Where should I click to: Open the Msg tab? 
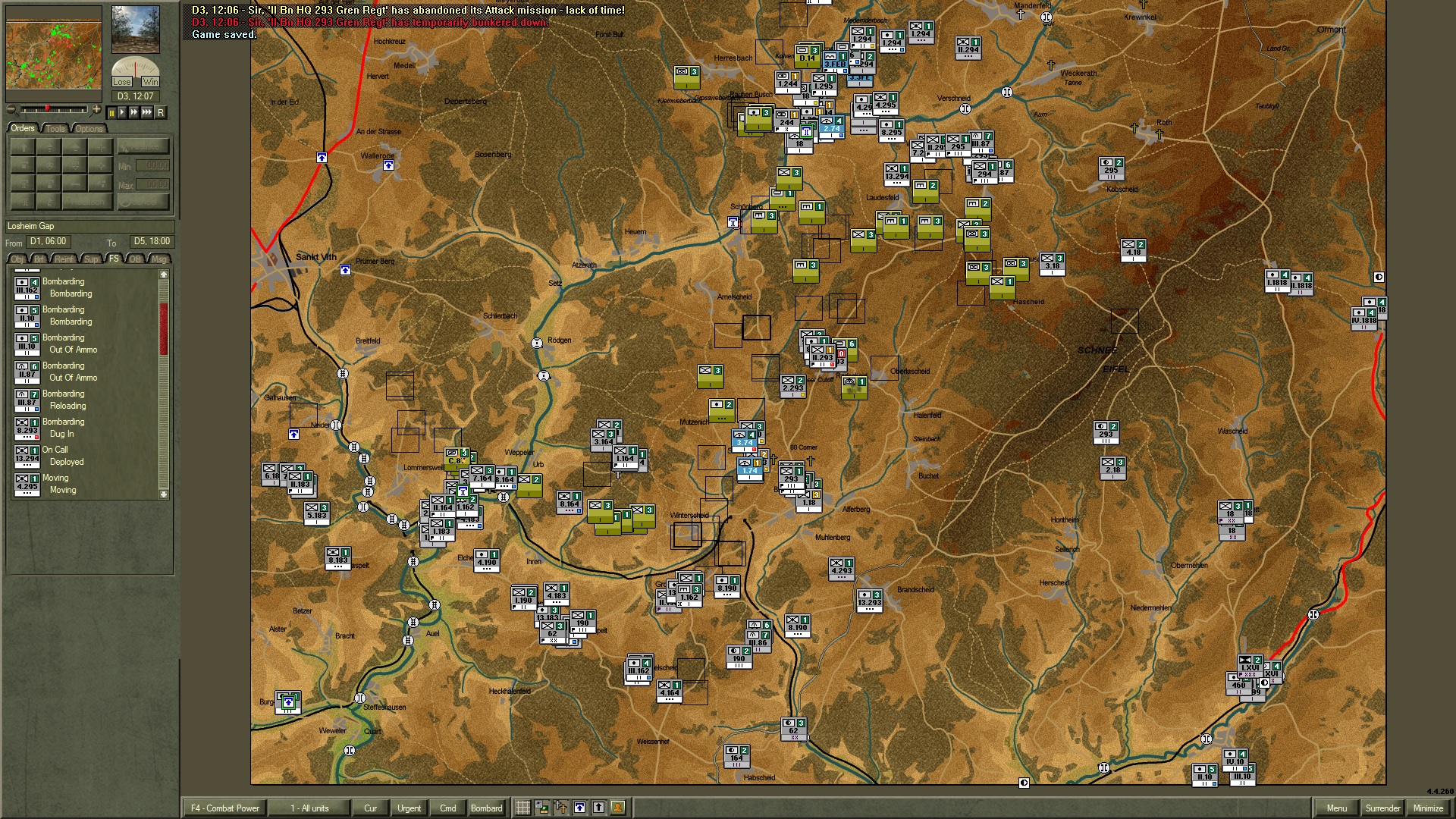pyautogui.click(x=158, y=259)
